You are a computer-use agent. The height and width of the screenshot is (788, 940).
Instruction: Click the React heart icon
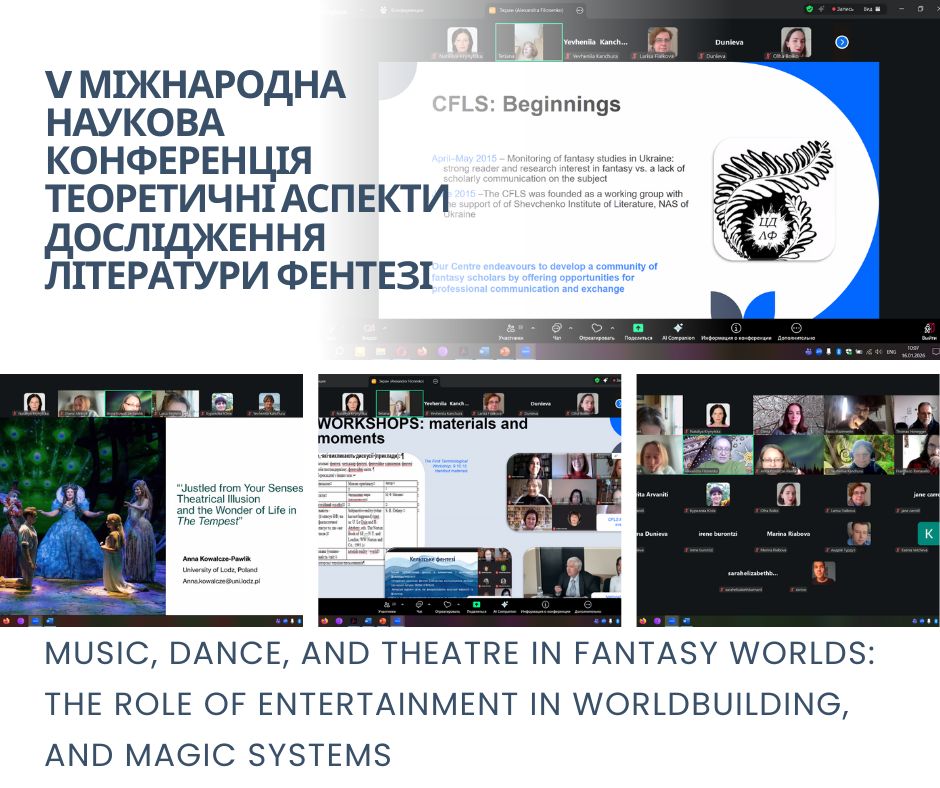pos(597,328)
